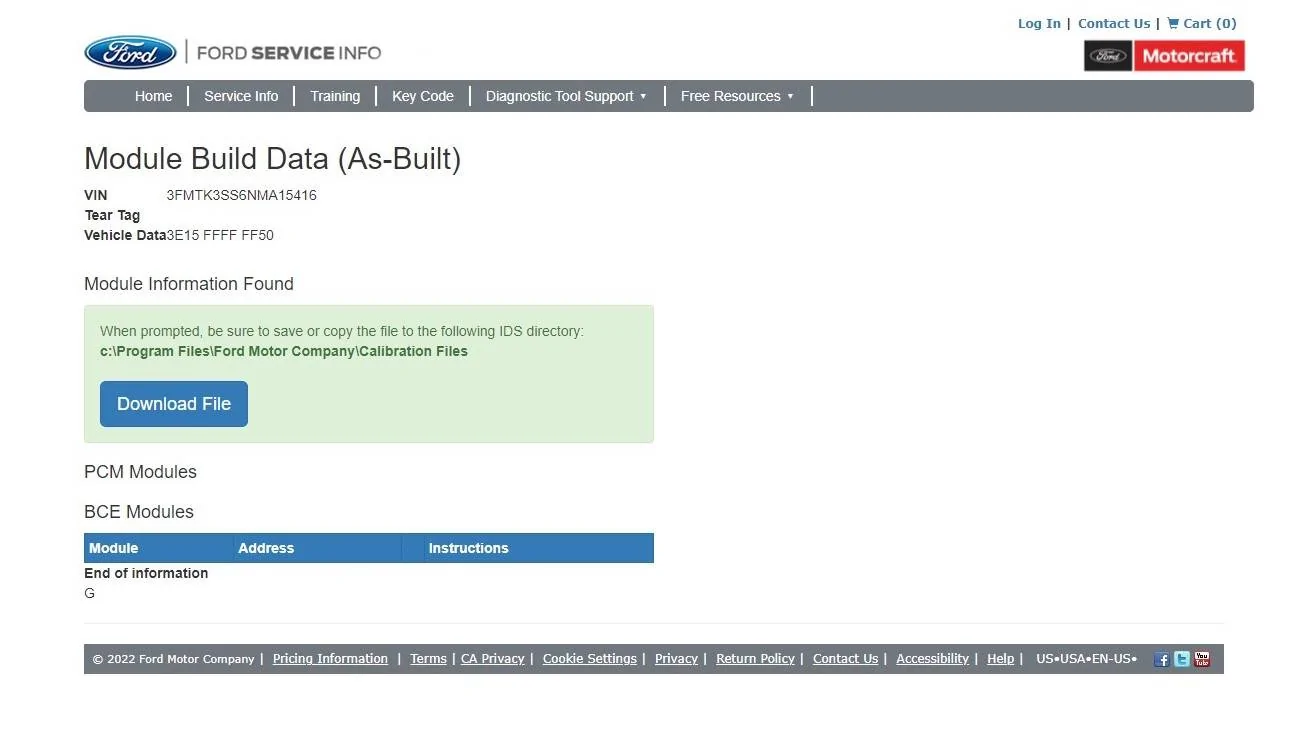
Task: Open the Facebook icon in footer
Action: (1161, 659)
